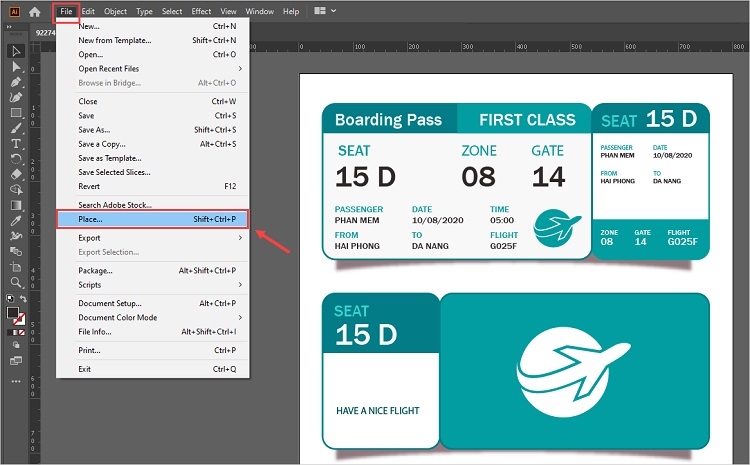Select the Type tool
Screen dimensions: 750x465
16,144
